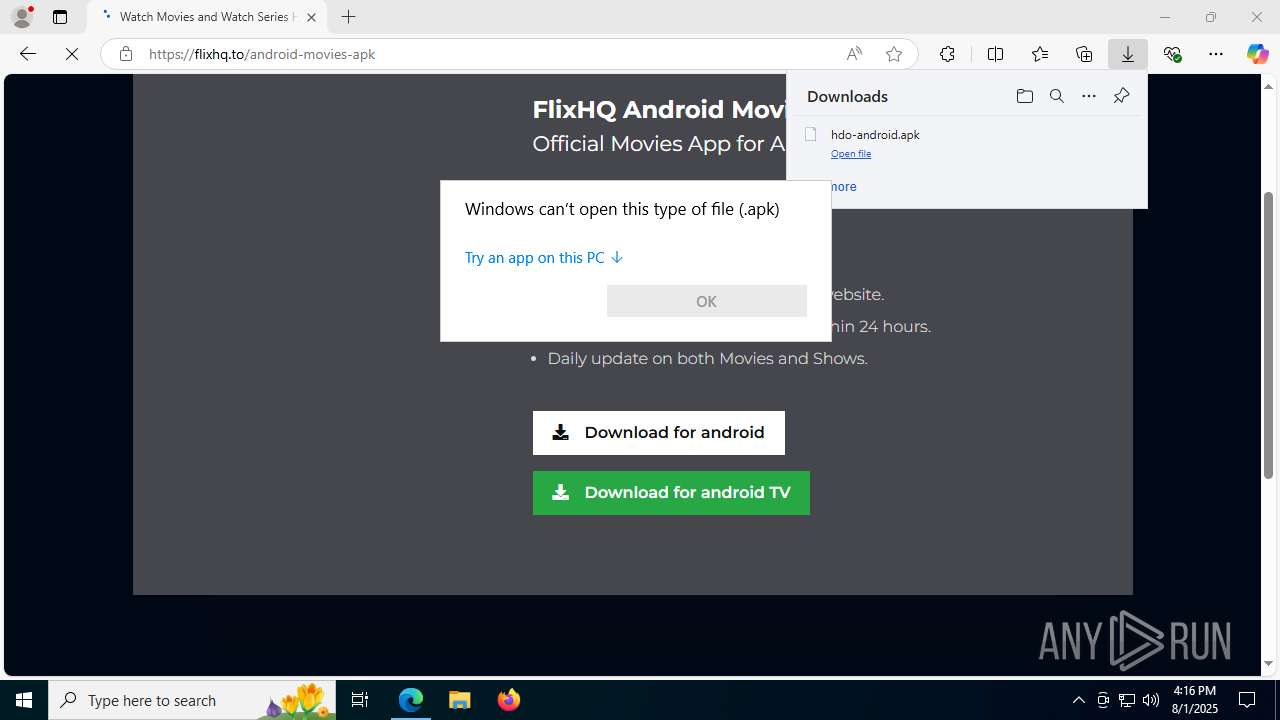Screen dimensions: 1280x720
Task: Select the hdo-android.apk download entry
Action: [x=966, y=143]
